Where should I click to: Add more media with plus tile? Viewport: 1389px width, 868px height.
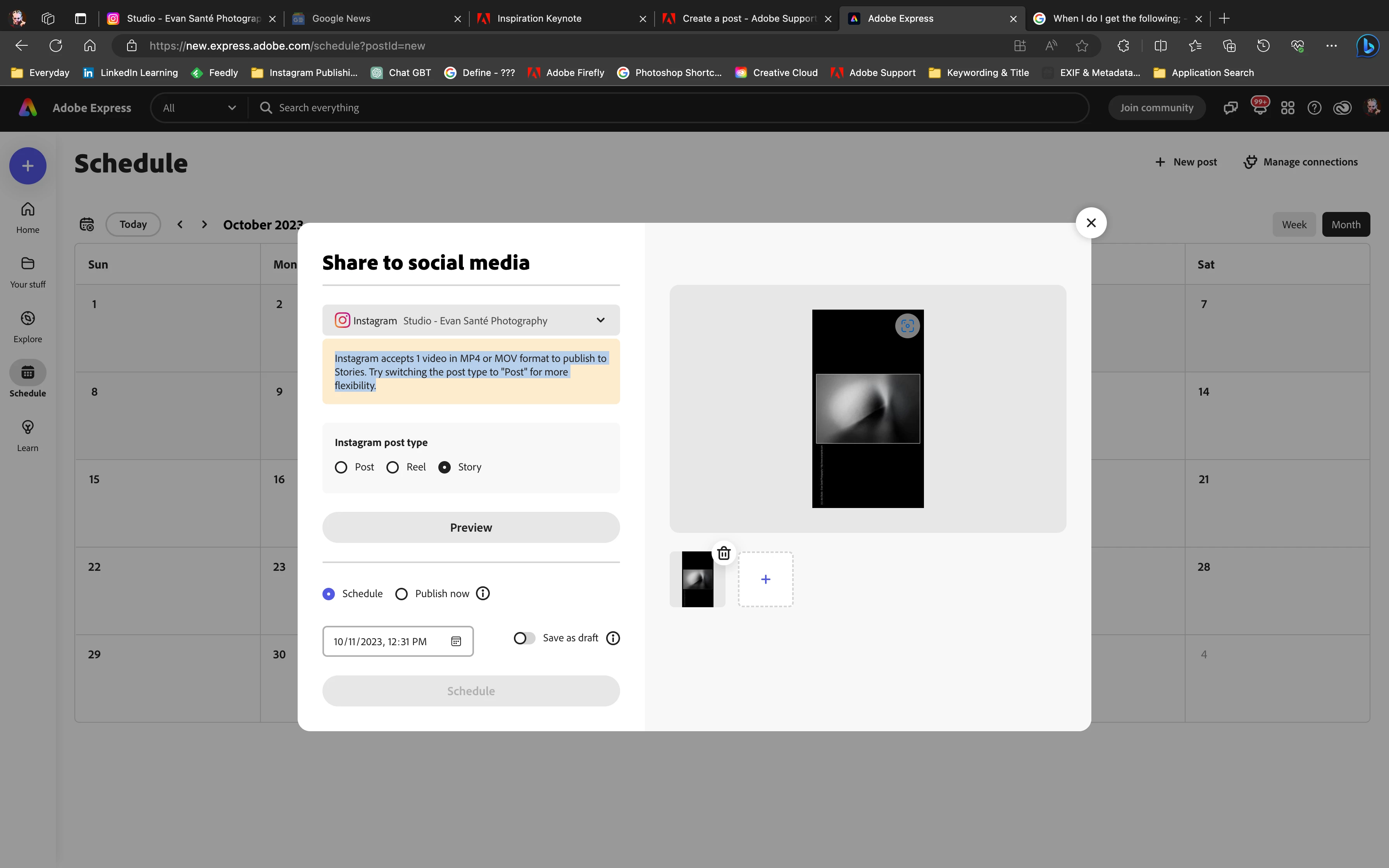(x=765, y=579)
